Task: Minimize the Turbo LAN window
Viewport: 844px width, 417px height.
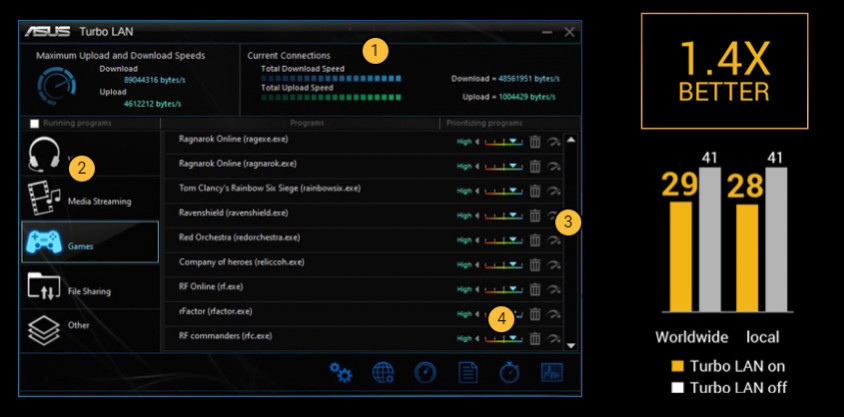Action: coord(547,32)
